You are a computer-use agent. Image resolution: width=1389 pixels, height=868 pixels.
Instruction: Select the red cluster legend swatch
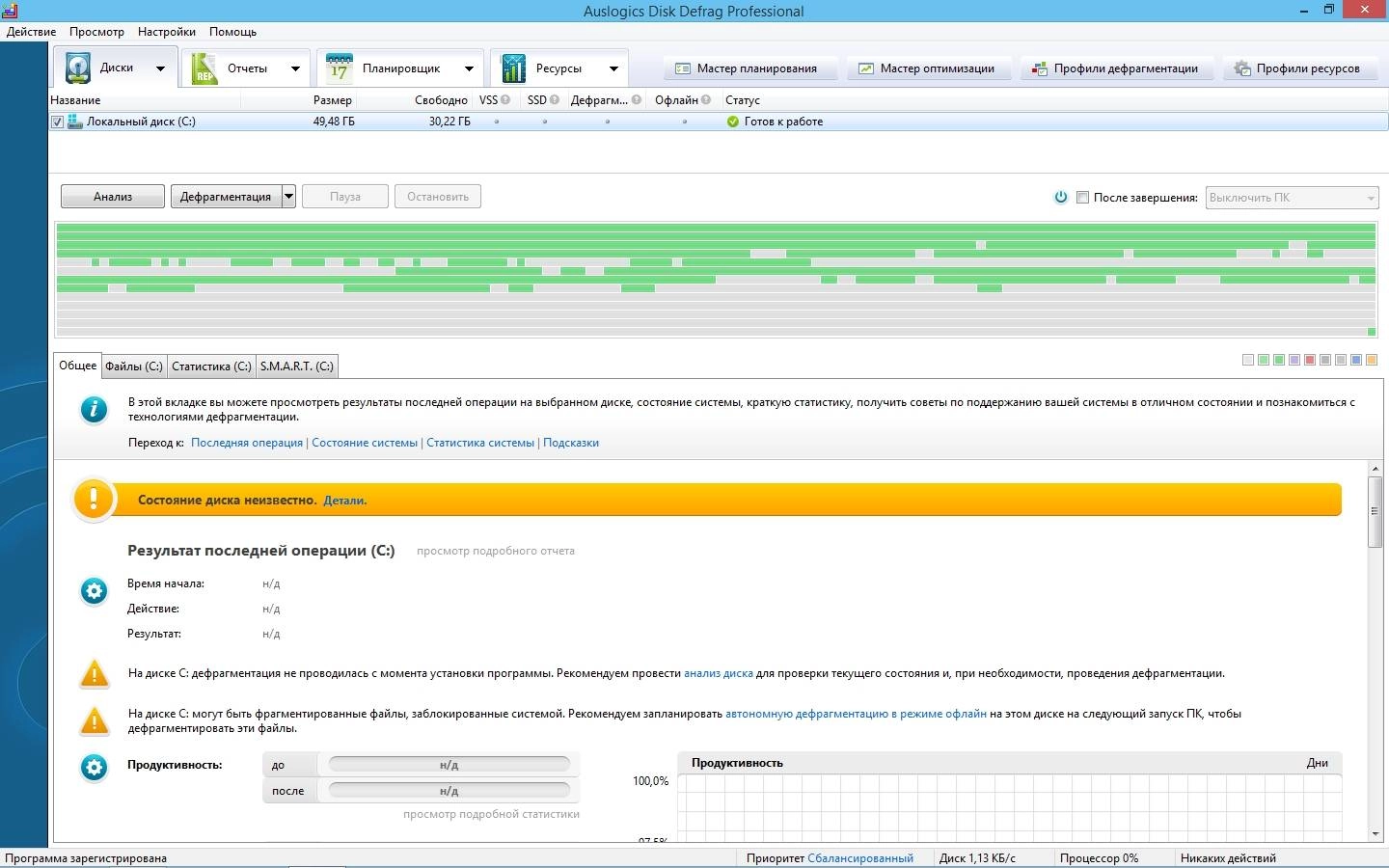(1310, 360)
